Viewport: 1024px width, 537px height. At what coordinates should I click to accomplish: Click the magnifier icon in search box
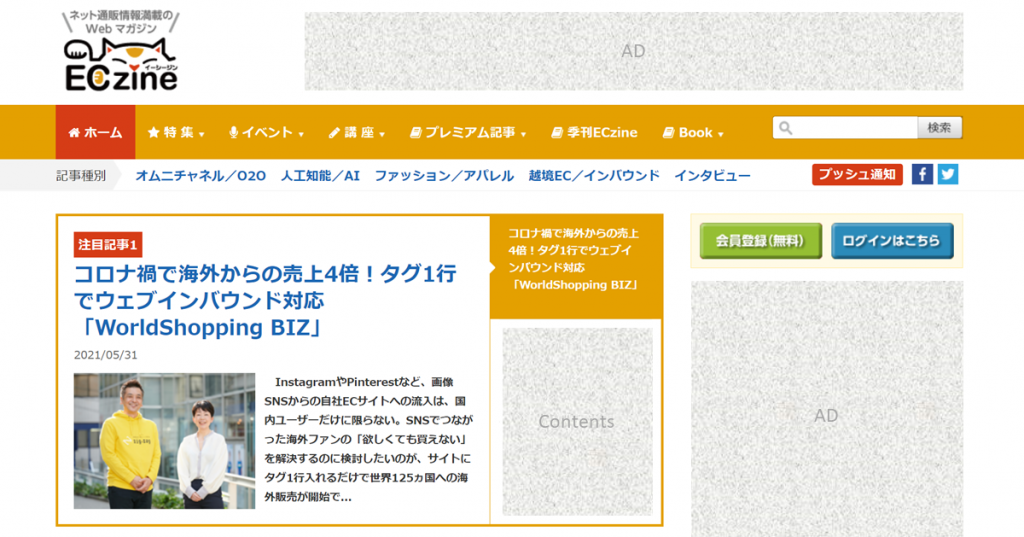786,128
